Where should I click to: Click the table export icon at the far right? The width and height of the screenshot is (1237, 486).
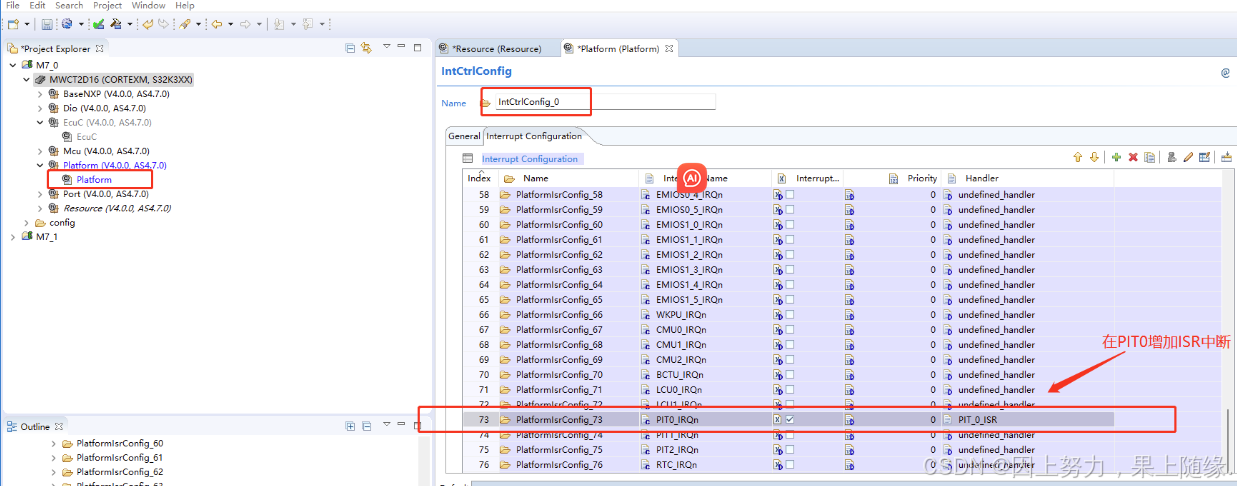(1226, 157)
